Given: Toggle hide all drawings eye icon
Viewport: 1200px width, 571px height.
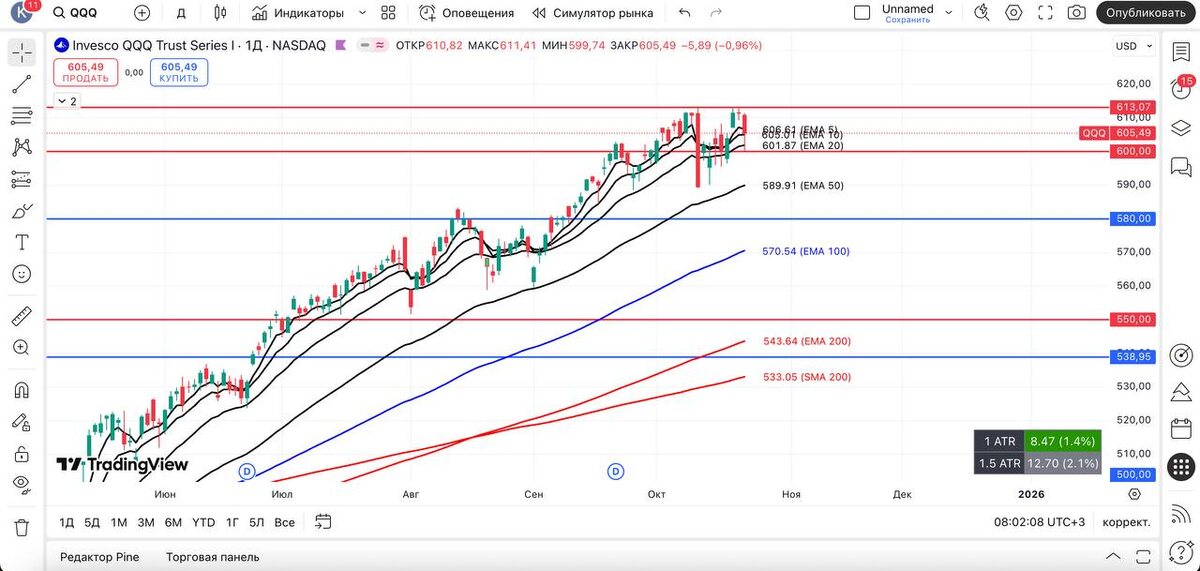Looking at the screenshot, I should (21, 484).
